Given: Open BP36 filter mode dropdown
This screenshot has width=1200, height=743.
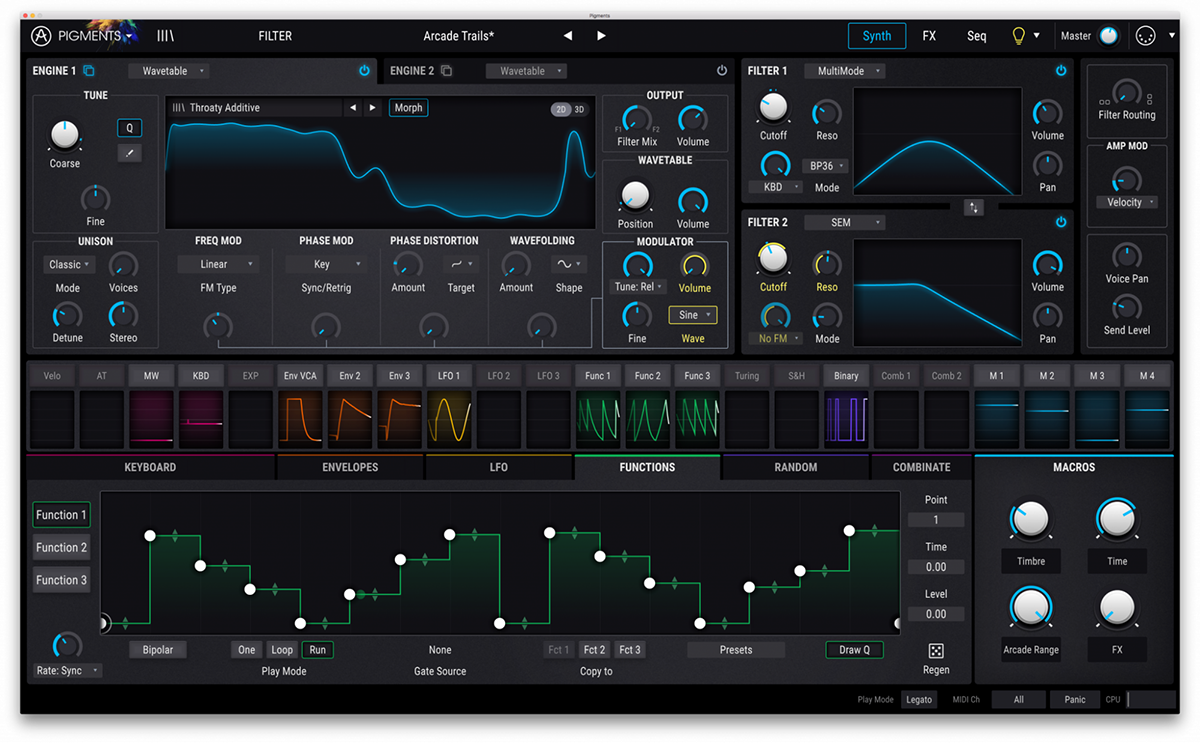Looking at the screenshot, I should 825,166.
